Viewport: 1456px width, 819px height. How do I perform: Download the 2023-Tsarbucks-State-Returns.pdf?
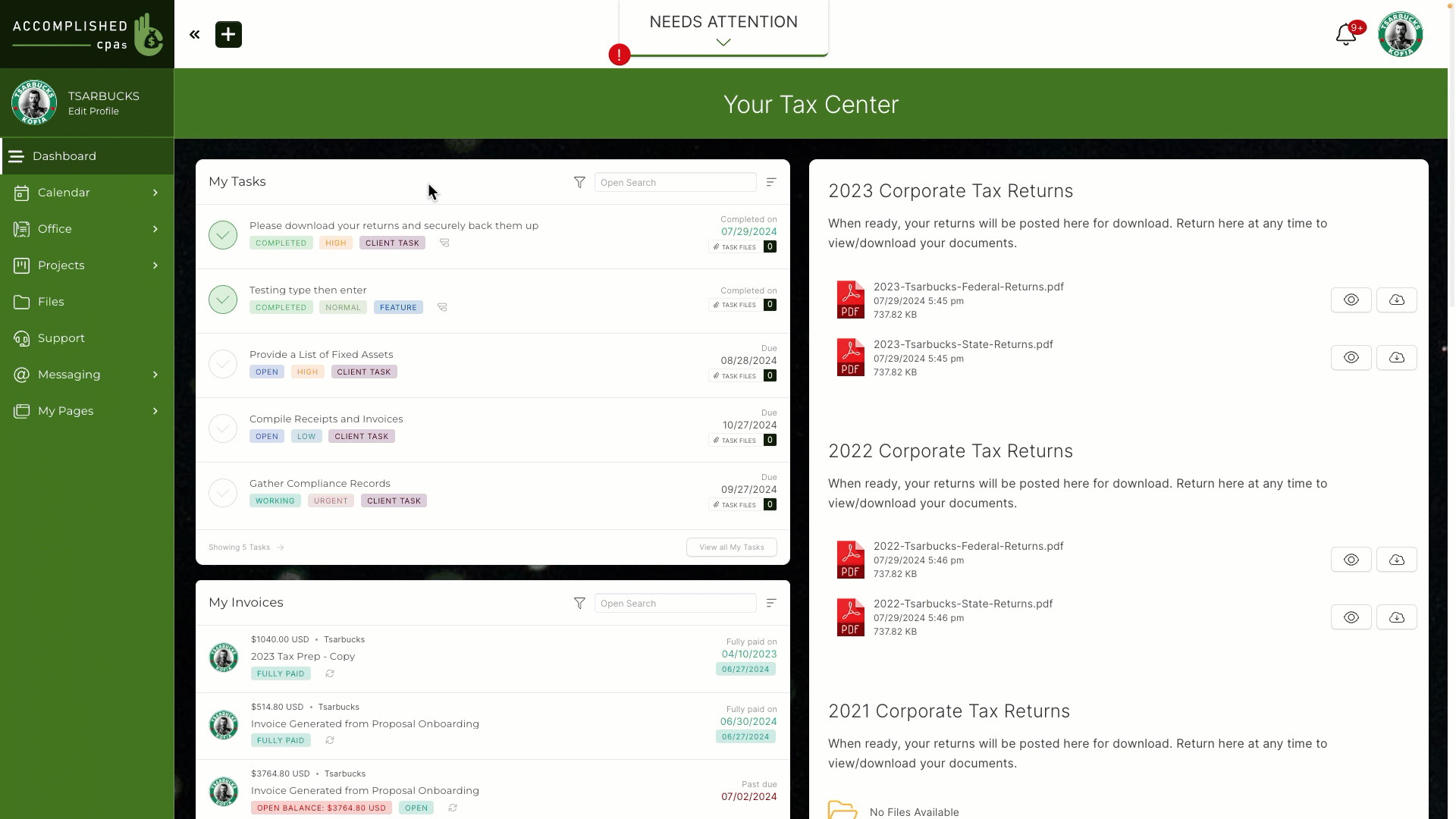[1396, 357]
